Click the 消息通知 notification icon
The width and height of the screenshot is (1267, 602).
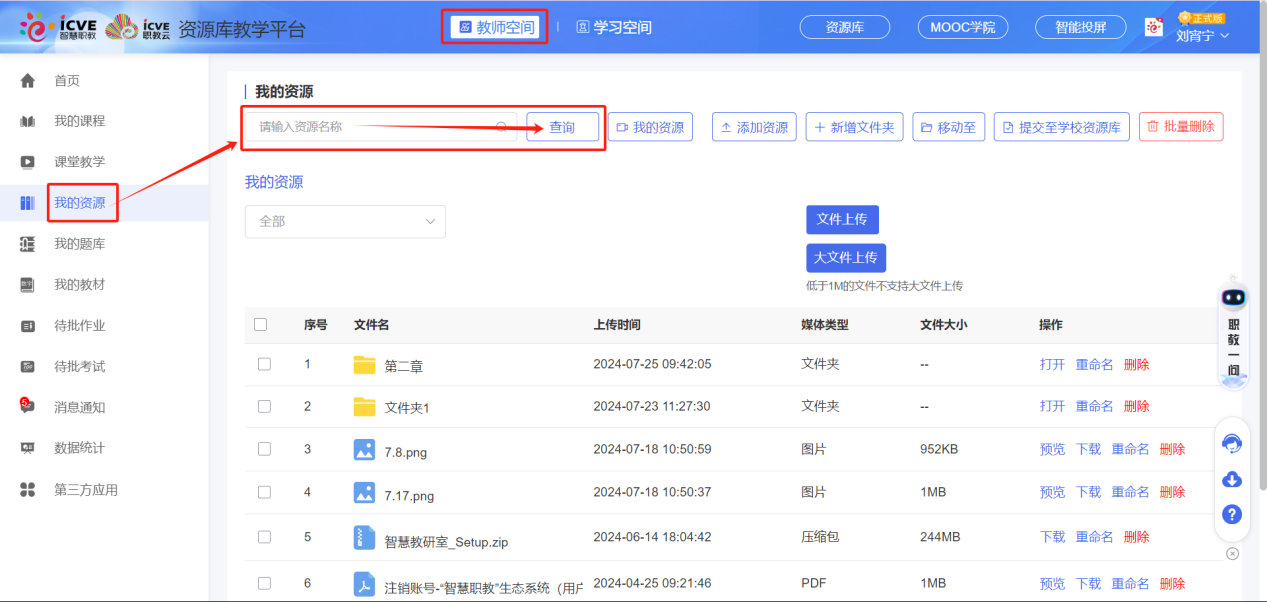click(x=28, y=407)
